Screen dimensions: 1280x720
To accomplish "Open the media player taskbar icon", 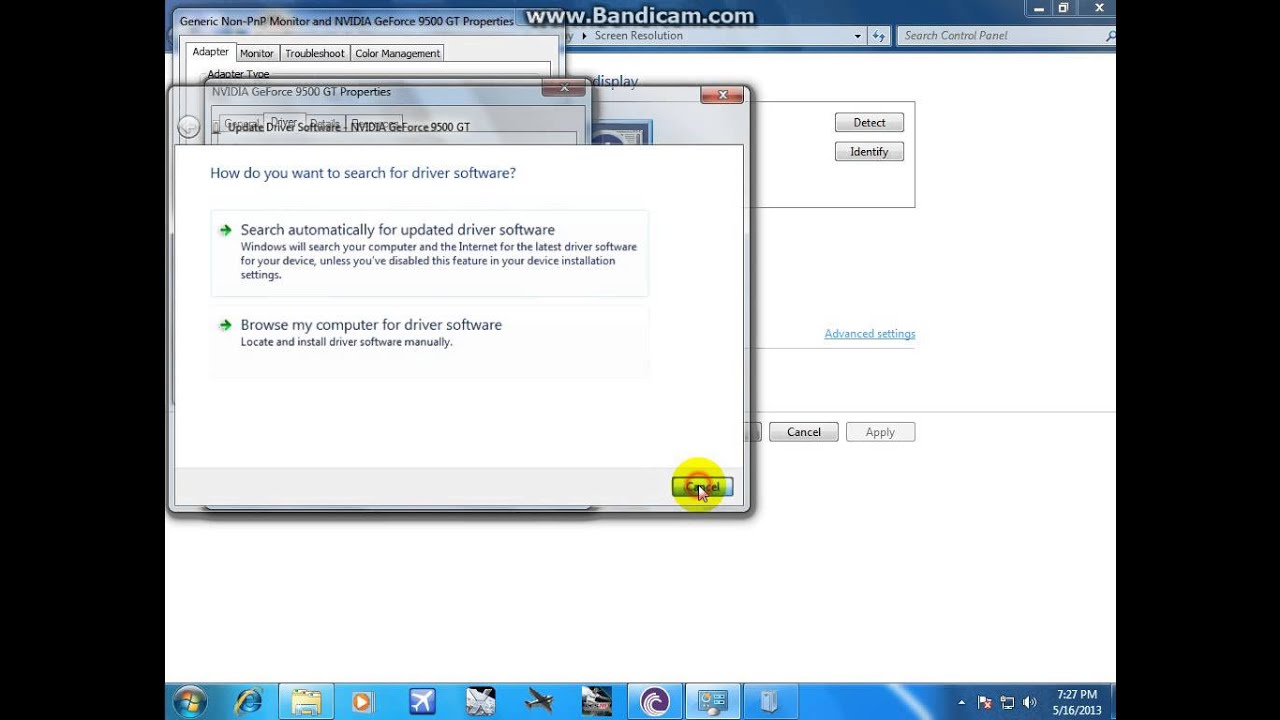I will tap(362, 701).
